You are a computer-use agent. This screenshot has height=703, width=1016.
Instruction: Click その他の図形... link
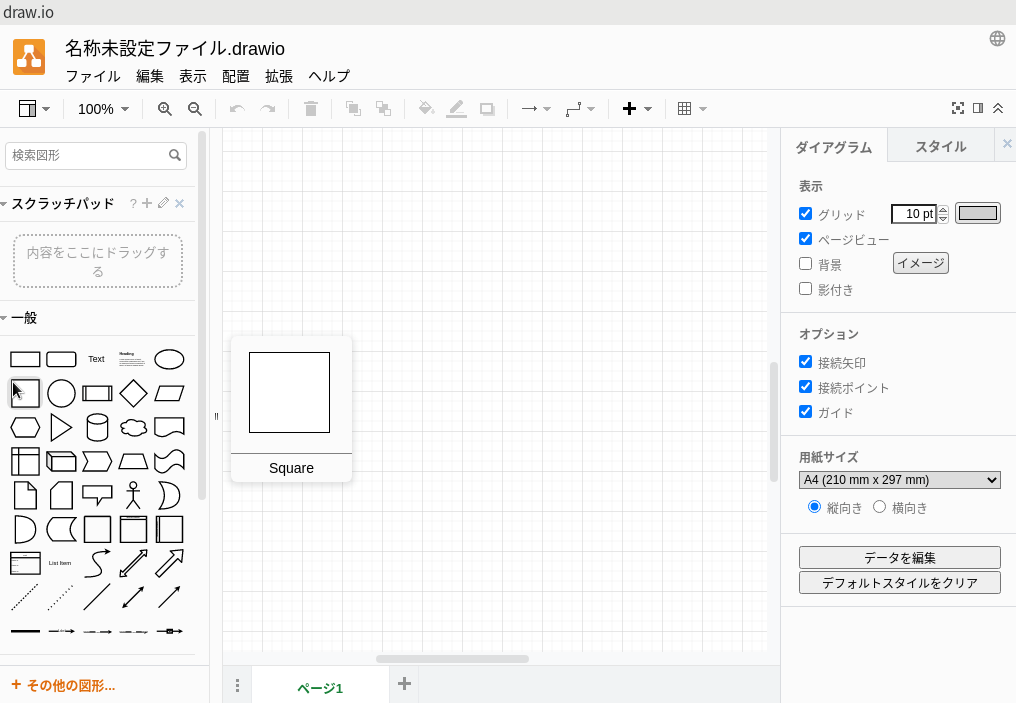[x=64, y=686]
